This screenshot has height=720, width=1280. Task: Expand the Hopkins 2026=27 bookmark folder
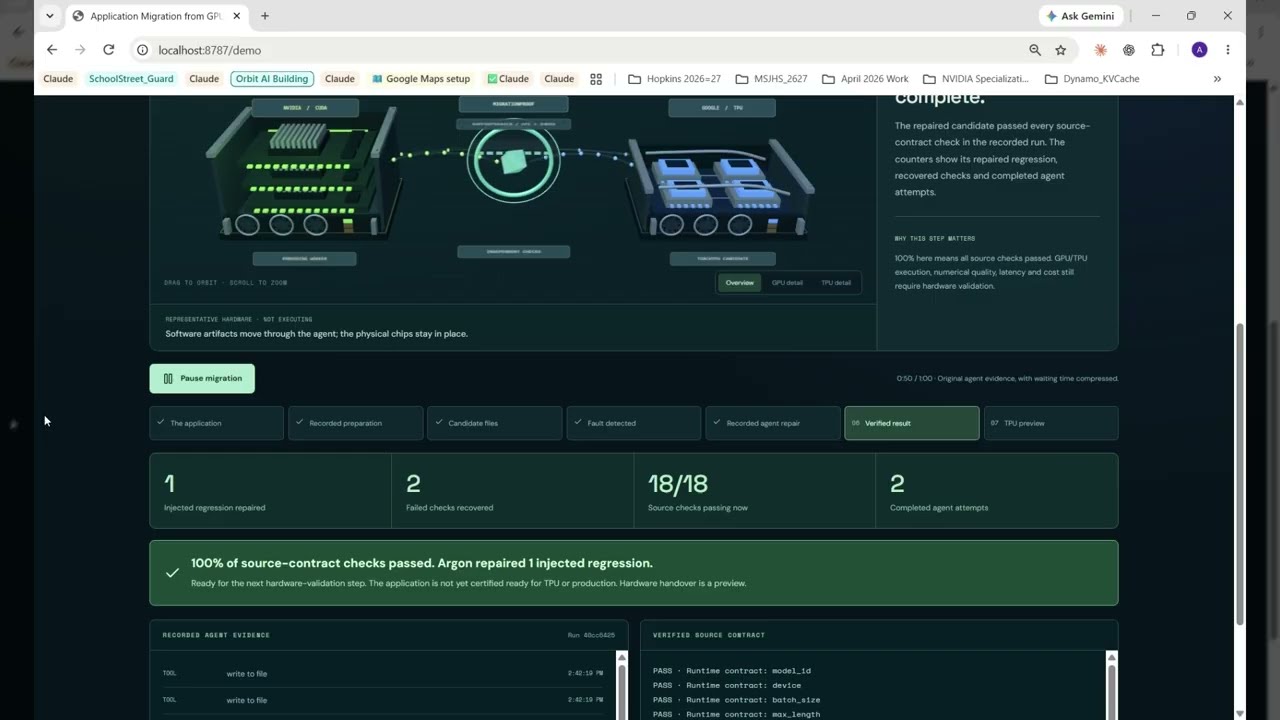pyautogui.click(x=674, y=79)
